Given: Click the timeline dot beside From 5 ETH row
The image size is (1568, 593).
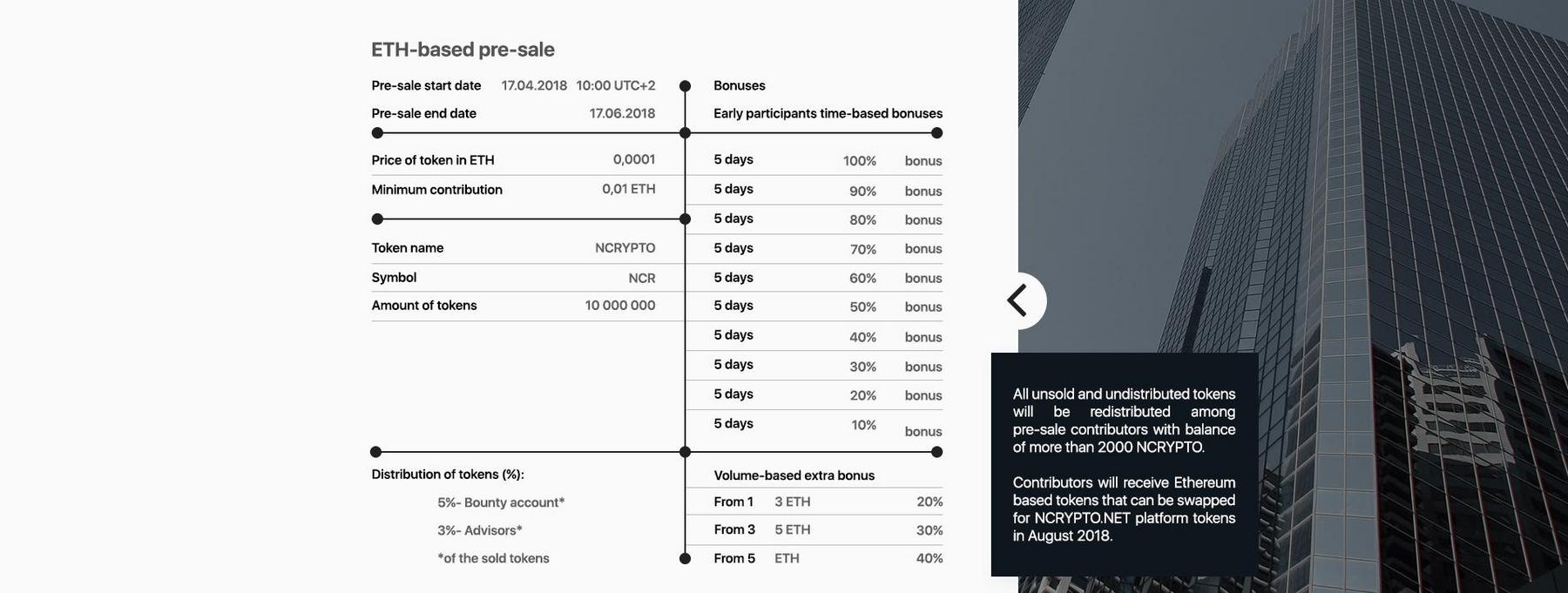Looking at the screenshot, I should pyautogui.click(x=685, y=558).
